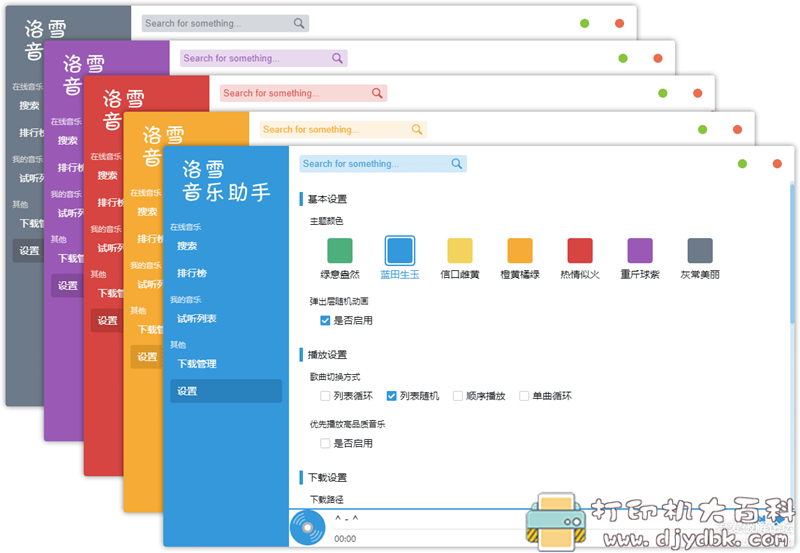Open 搜索 in the orange window sidebar
The image size is (800, 553).
[x=147, y=212]
